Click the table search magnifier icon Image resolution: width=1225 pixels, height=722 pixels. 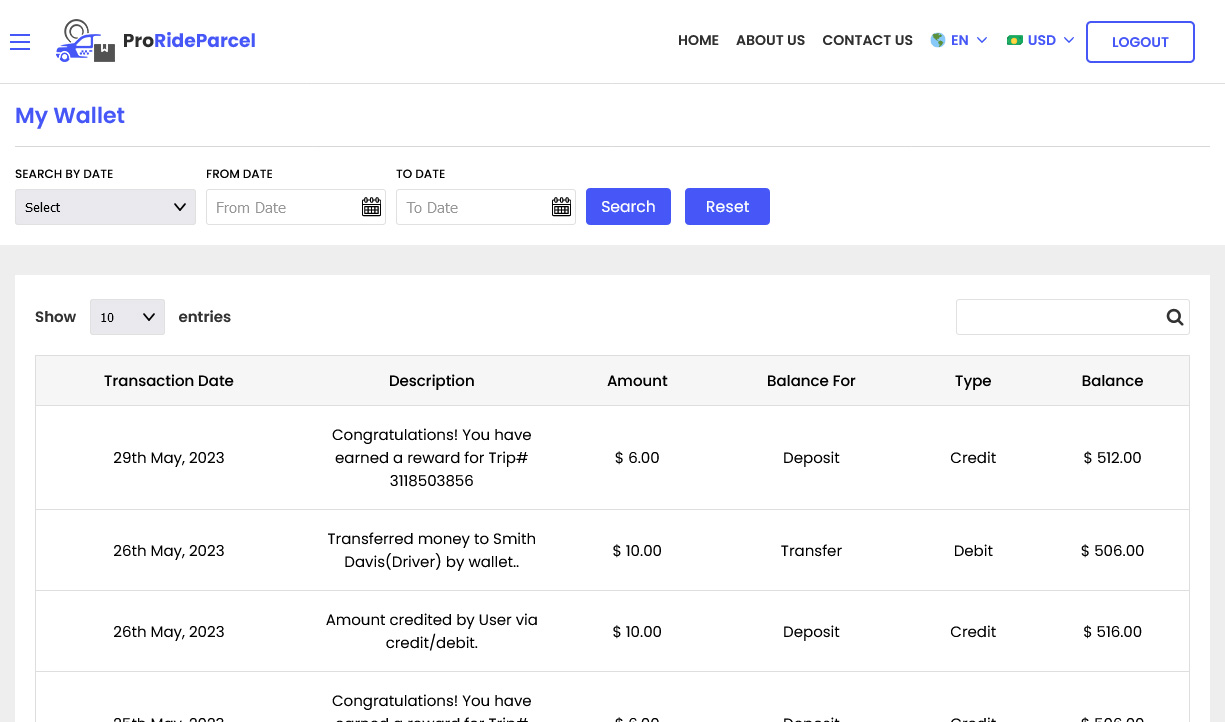(1175, 317)
